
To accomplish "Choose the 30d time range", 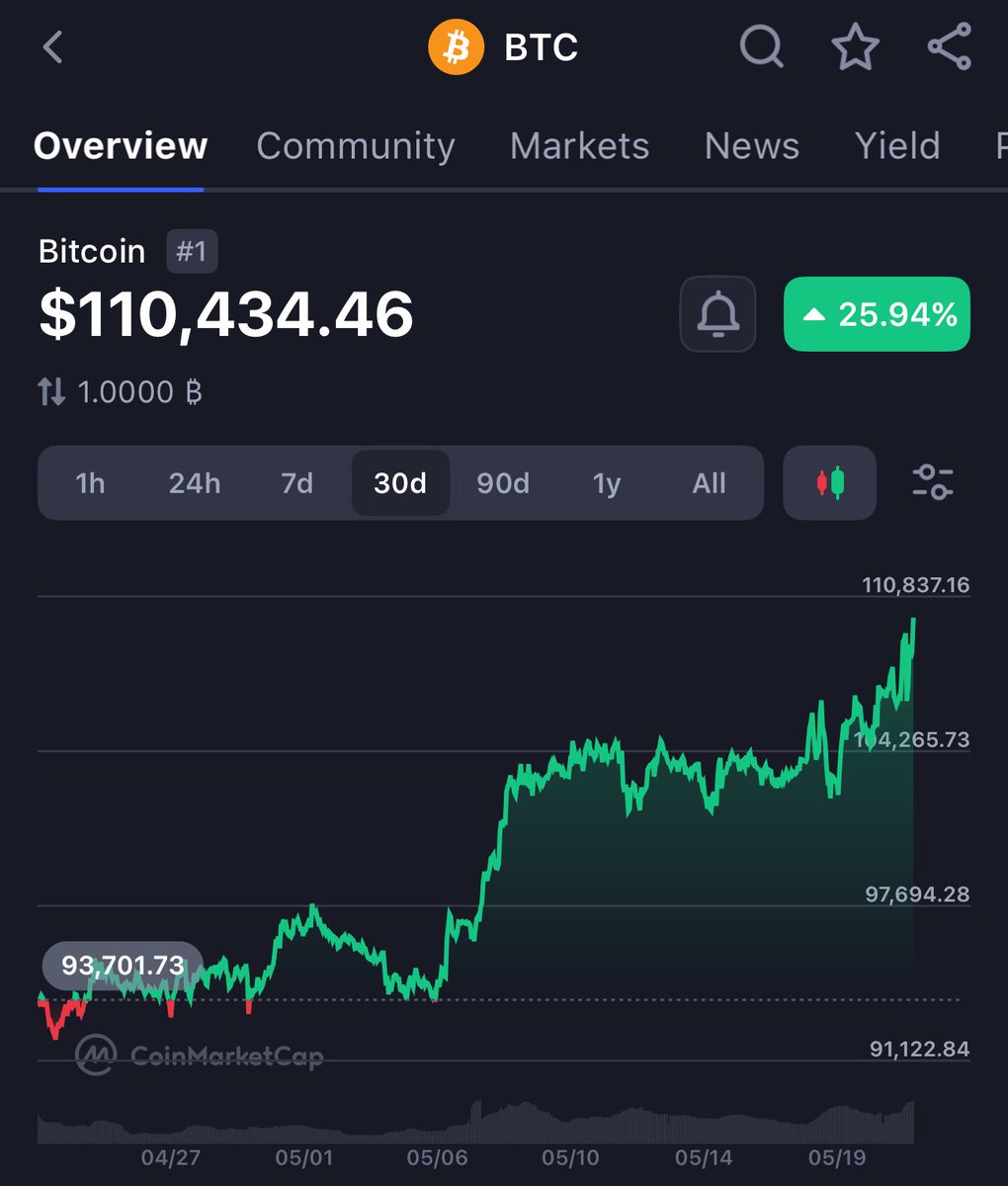I will coord(400,483).
